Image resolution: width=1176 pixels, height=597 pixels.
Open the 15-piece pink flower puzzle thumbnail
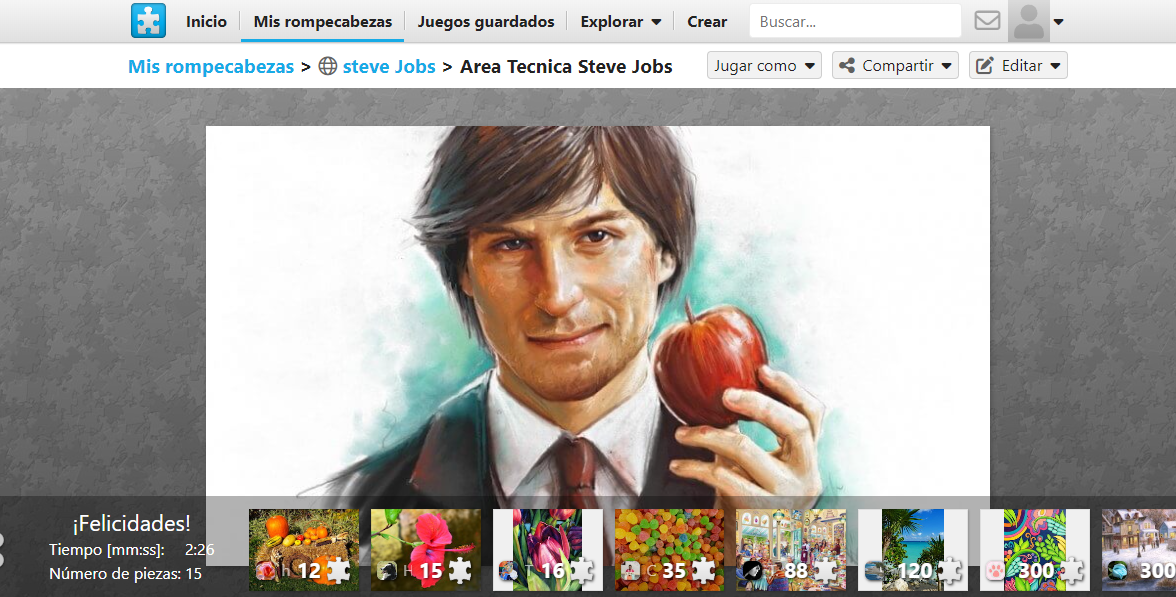click(x=426, y=550)
